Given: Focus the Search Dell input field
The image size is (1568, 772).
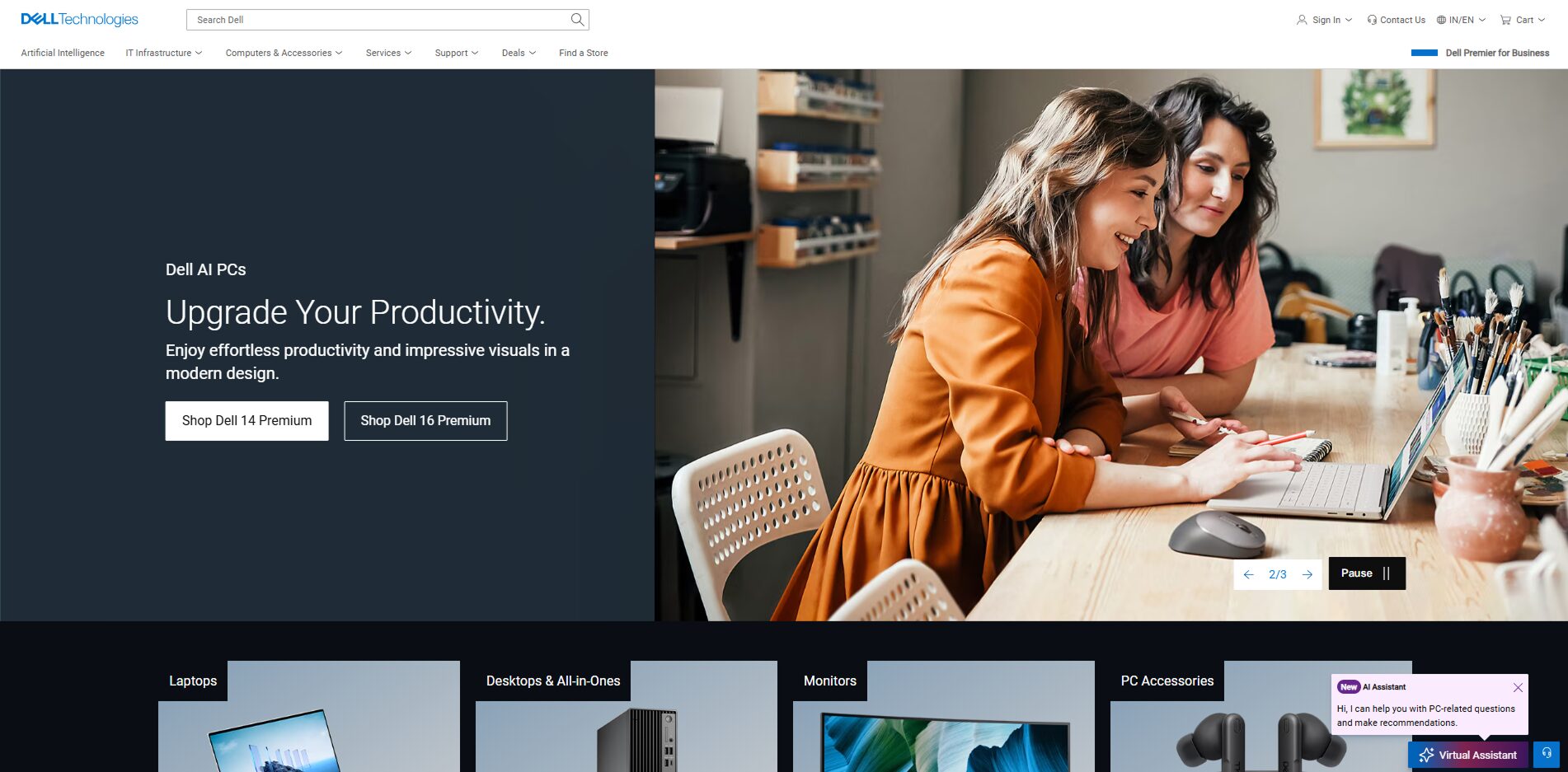Looking at the screenshot, I should (x=379, y=20).
